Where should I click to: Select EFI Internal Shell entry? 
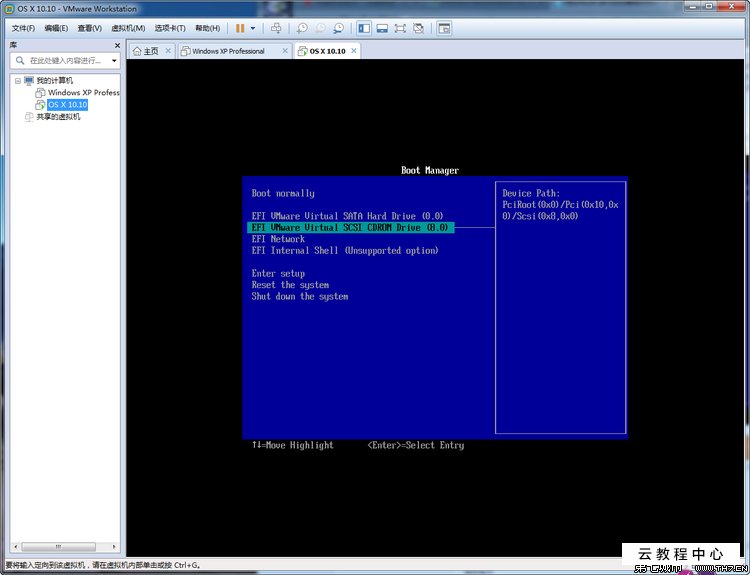coord(344,250)
